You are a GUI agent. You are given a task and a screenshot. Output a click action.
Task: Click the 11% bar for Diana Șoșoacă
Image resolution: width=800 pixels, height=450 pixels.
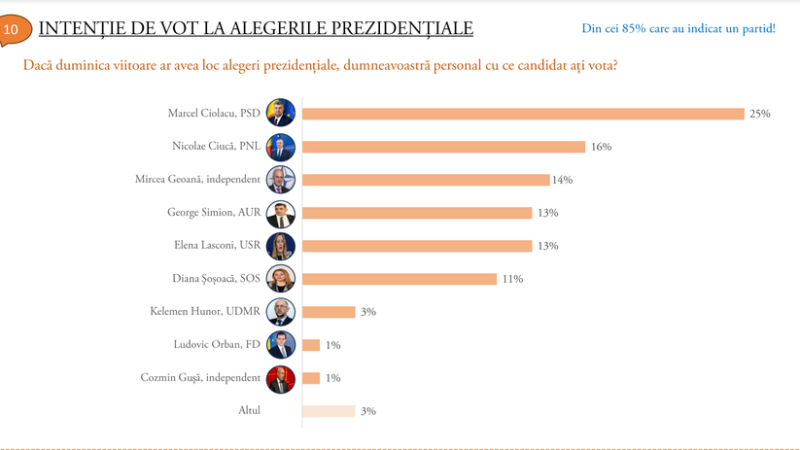pos(399,278)
